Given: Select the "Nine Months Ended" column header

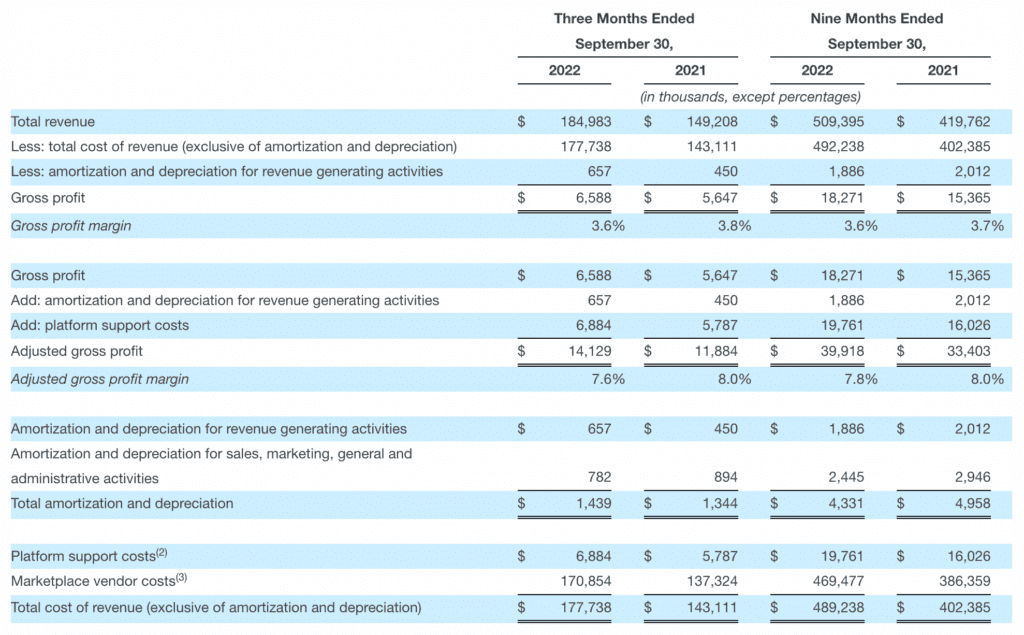Looking at the screenshot, I should (876, 18).
